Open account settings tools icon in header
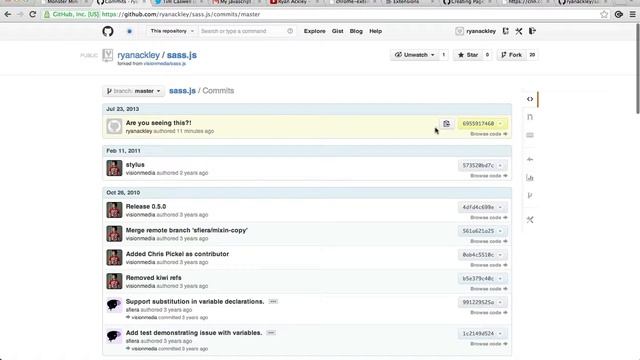 [x=519, y=31]
